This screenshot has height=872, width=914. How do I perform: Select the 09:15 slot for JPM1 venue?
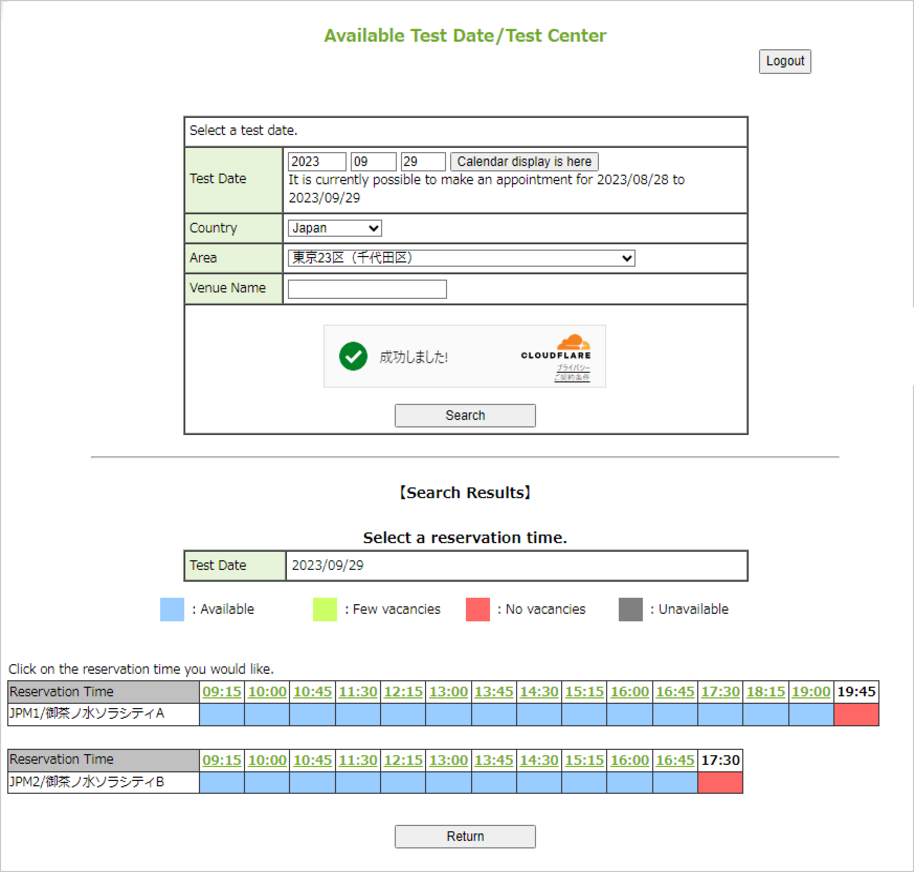[x=221, y=714]
